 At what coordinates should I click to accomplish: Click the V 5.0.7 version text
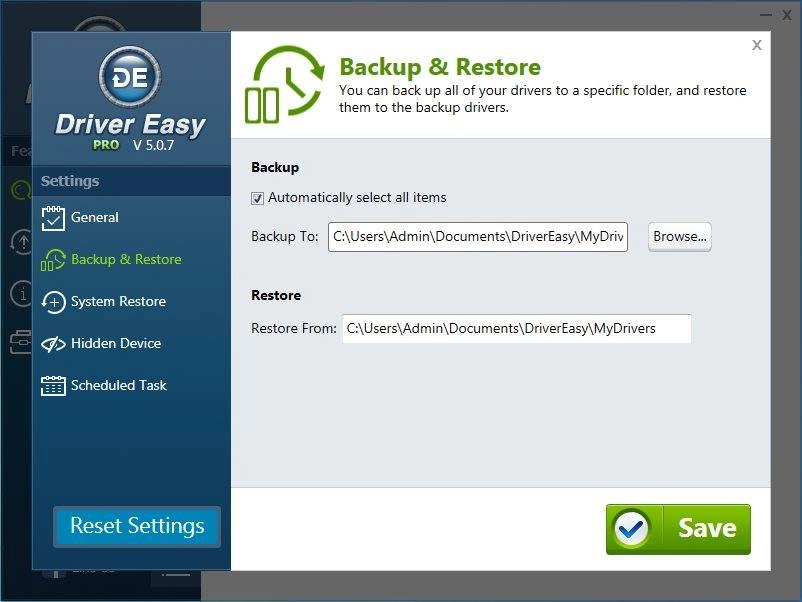pos(153,145)
